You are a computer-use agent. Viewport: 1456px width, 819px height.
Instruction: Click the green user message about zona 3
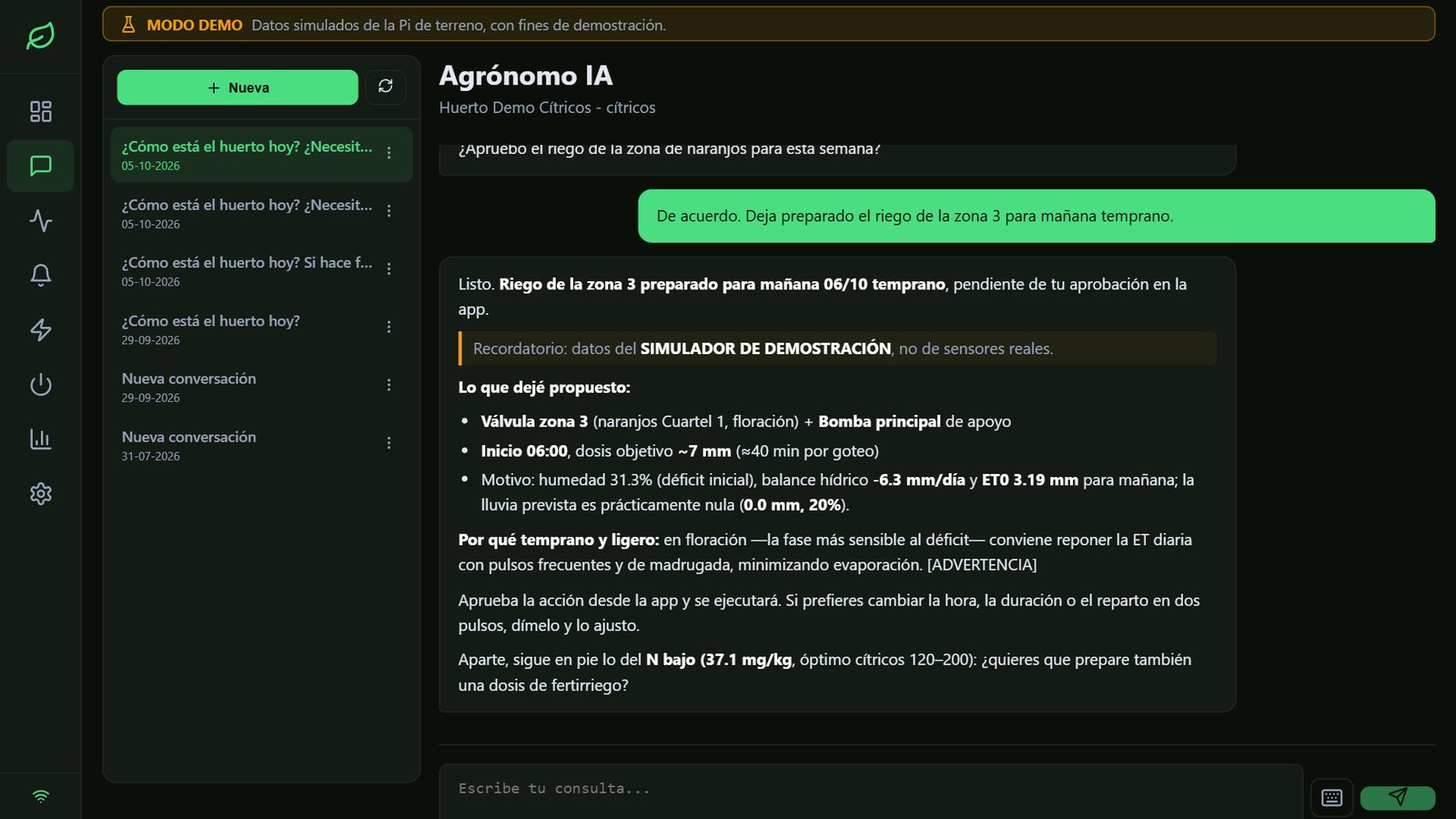(x=1036, y=216)
